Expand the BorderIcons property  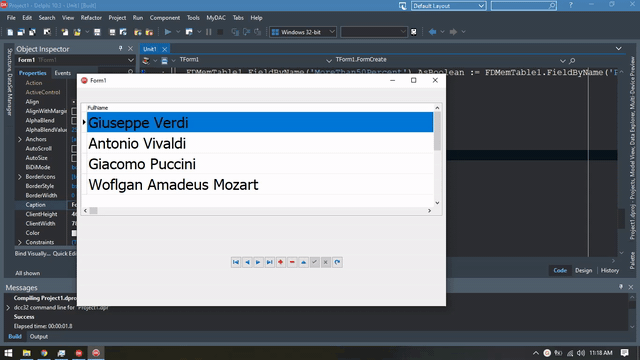coord(20,177)
